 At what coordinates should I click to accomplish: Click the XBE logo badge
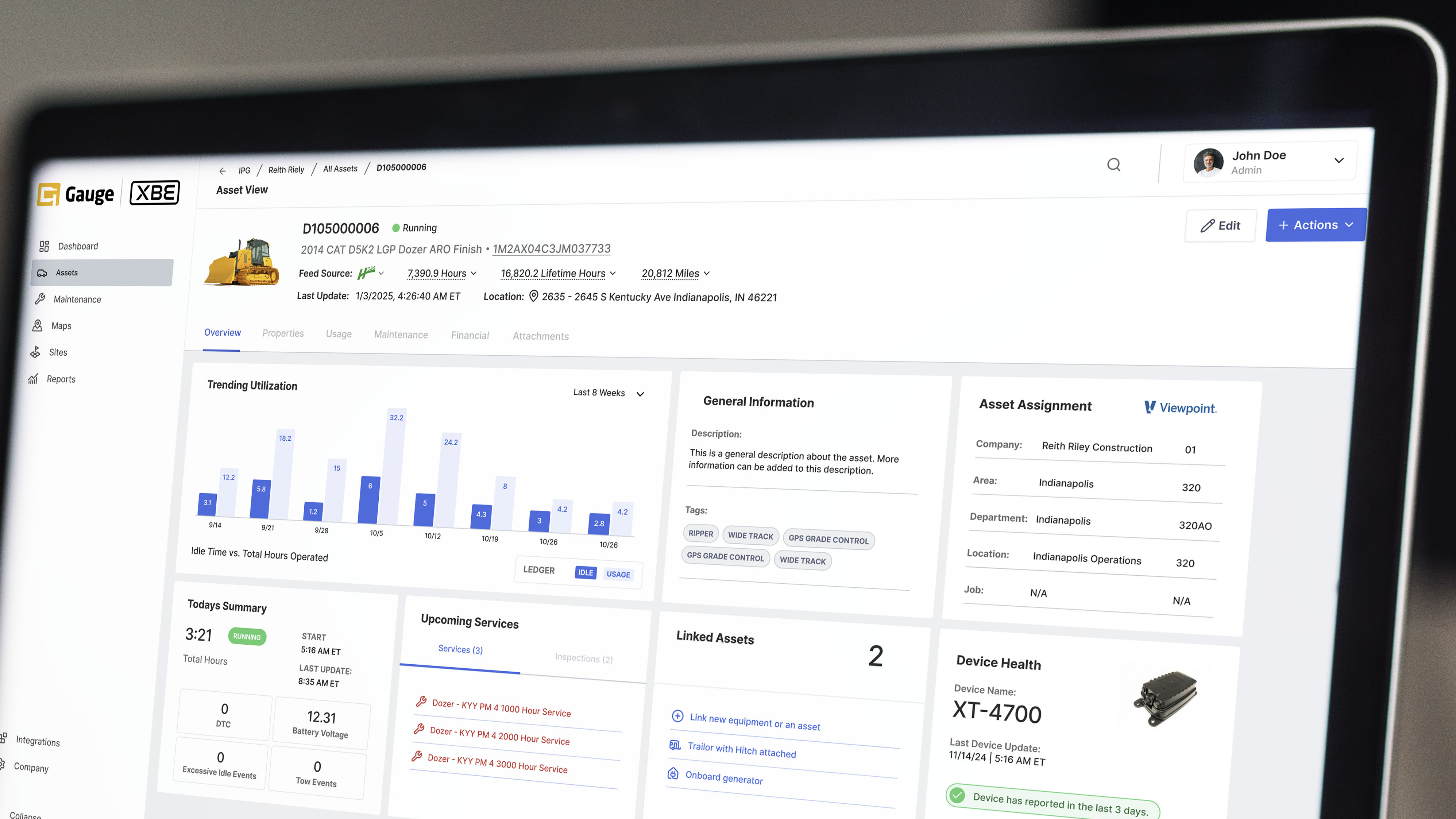point(155,193)
